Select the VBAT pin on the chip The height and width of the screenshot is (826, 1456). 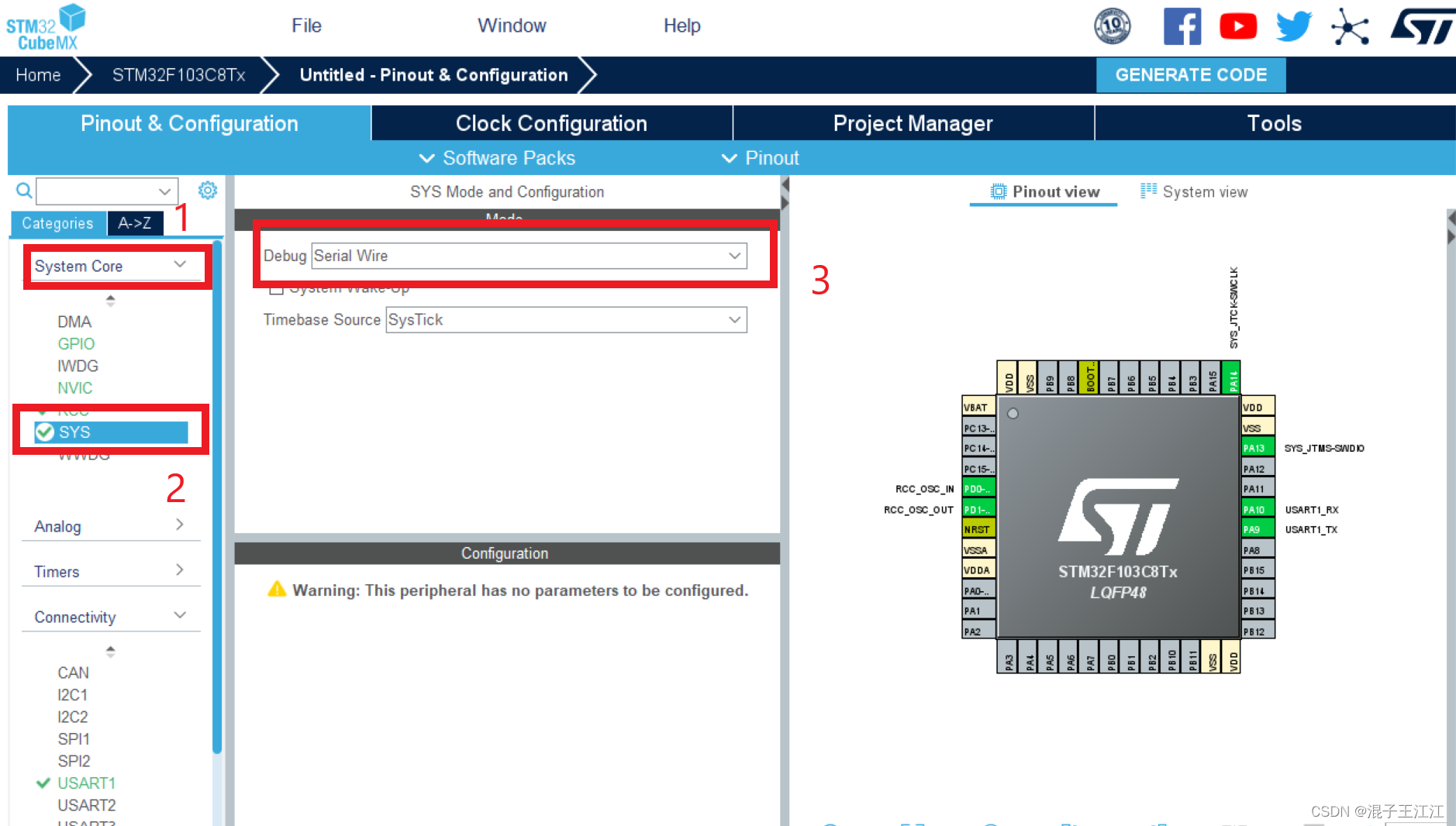pos(978,407)
